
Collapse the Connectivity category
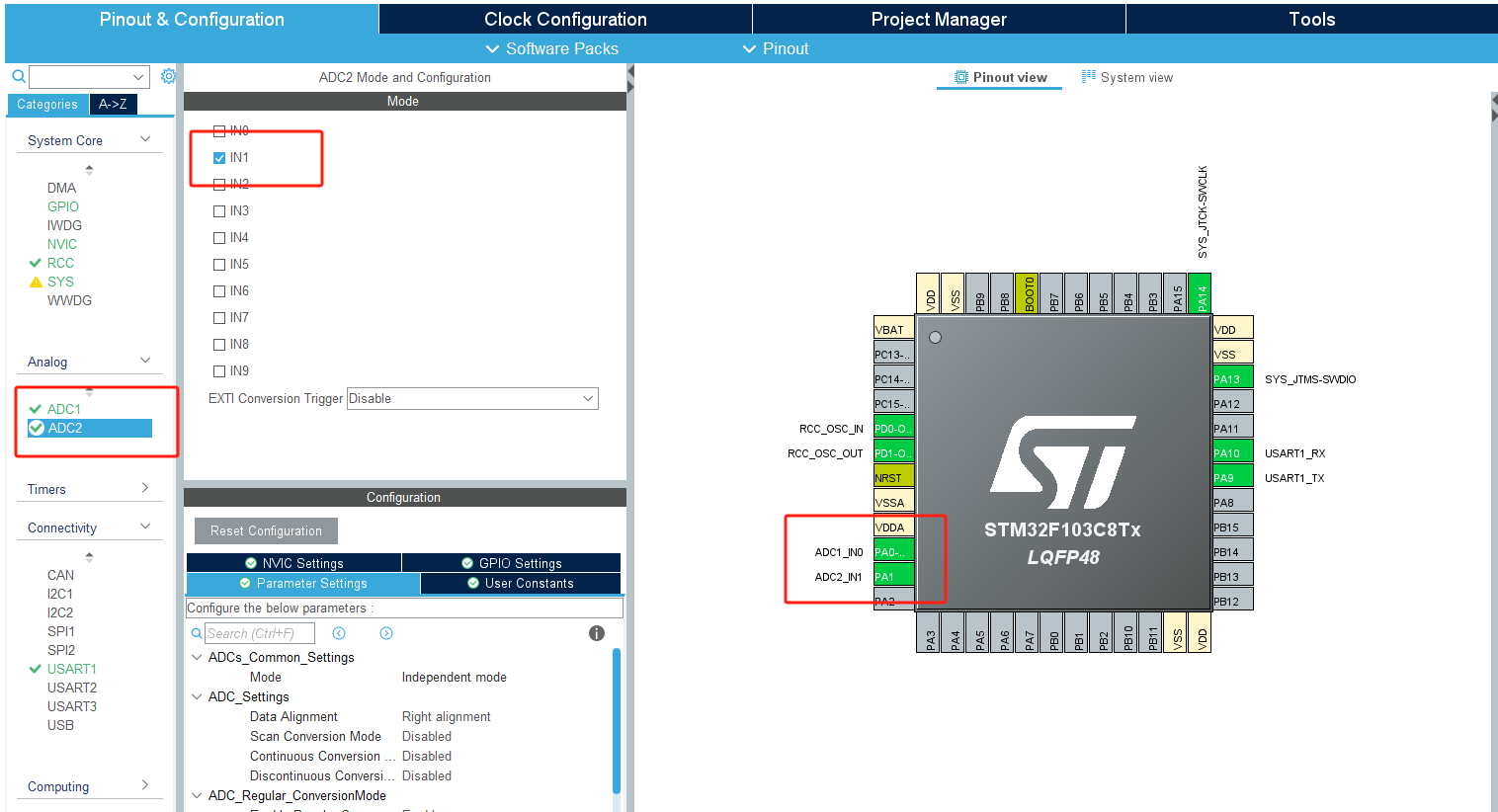click(145, 527)
